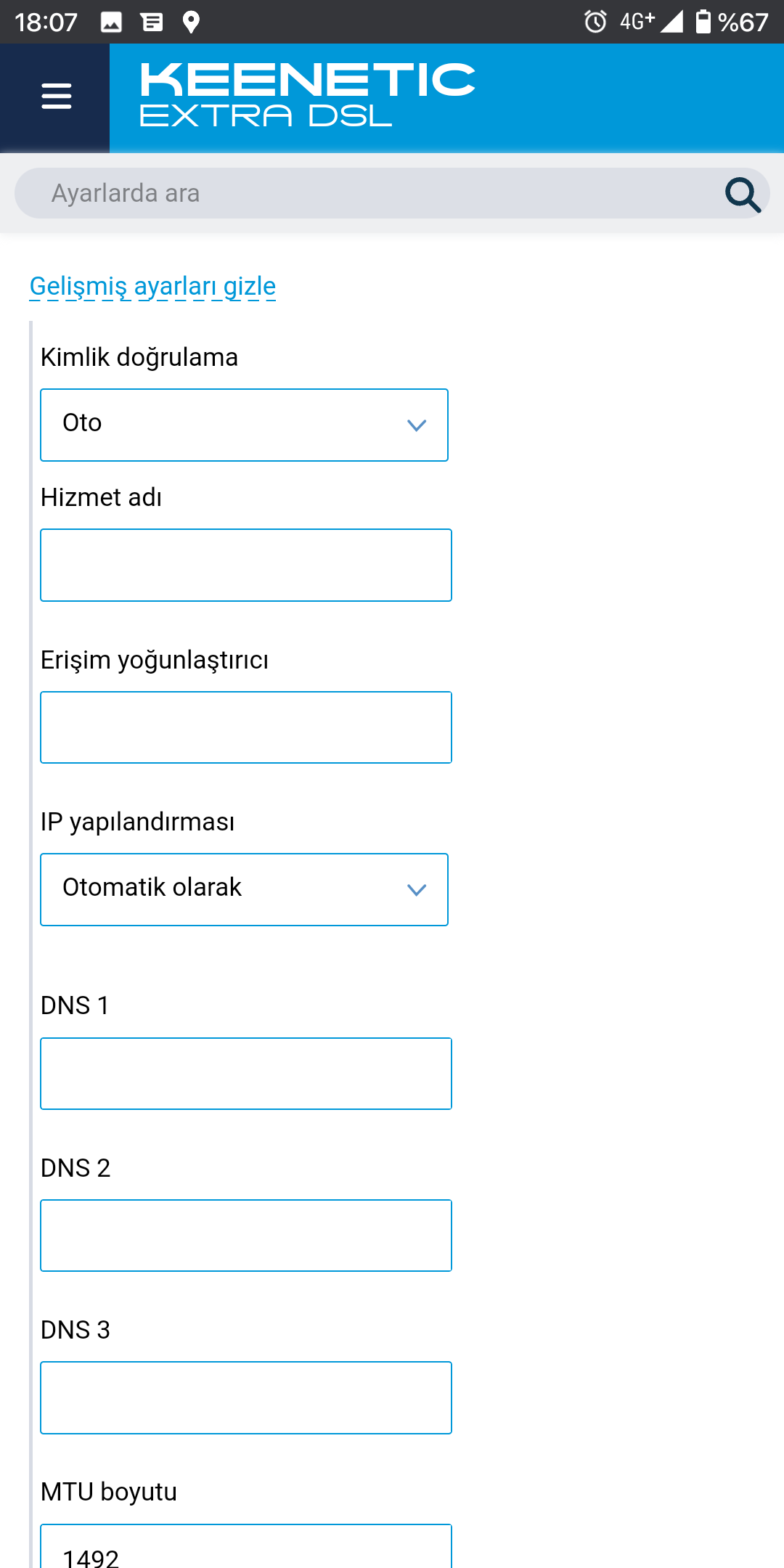Tap the image notification icon

click(x=111, y=23)
